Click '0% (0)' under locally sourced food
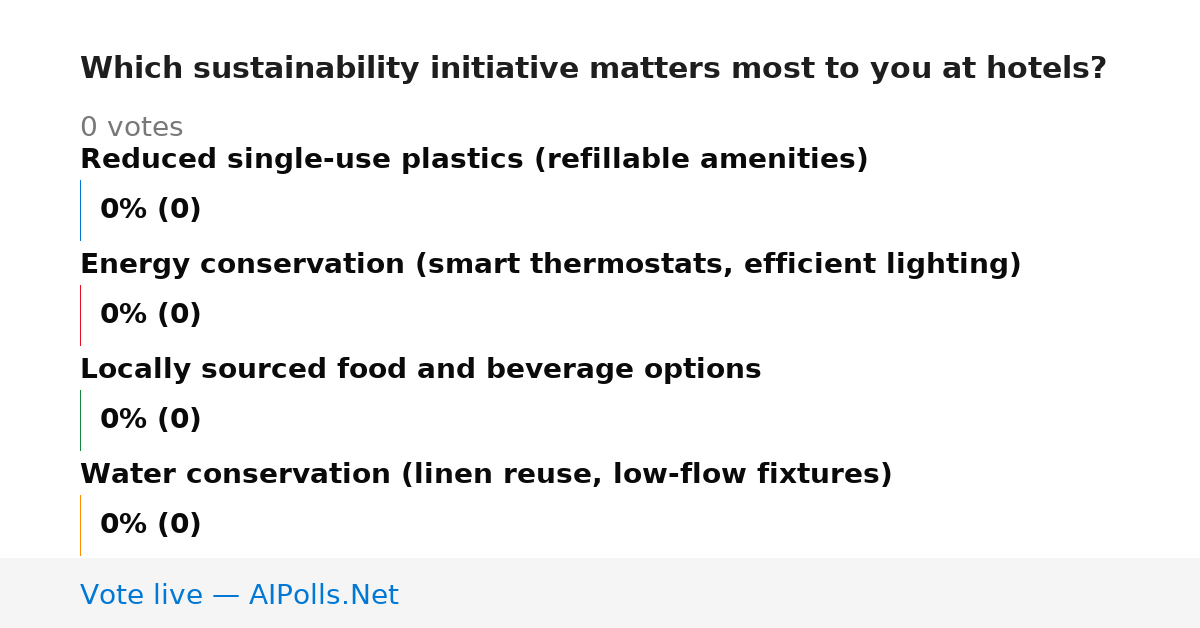Viewport: 1200px width, 628px height. 150,420
